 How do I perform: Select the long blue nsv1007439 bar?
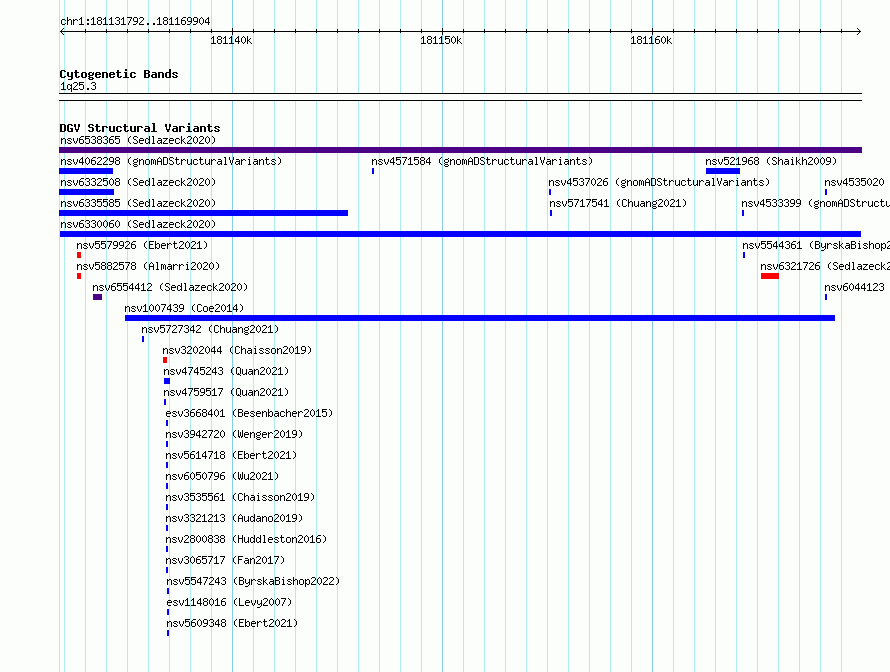click(480, 318)
